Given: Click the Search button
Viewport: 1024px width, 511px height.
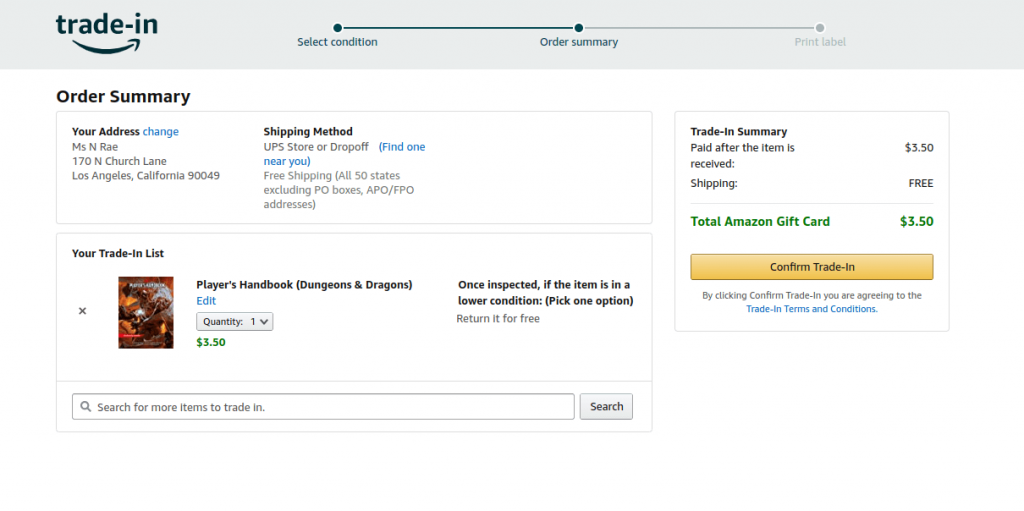Looking at the screenshot, I should pyautogui.click(x=606, y=407).
